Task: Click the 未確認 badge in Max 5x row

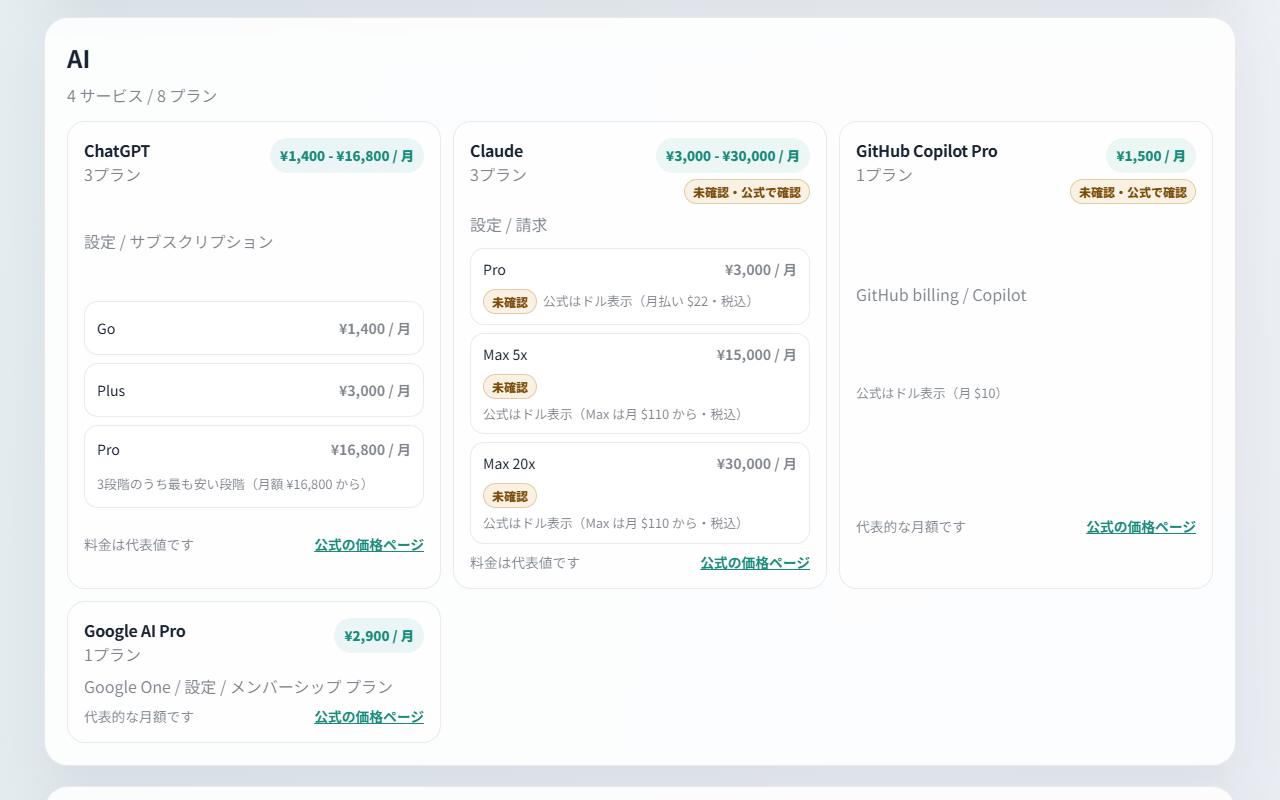Action: (x=510, y=386)
